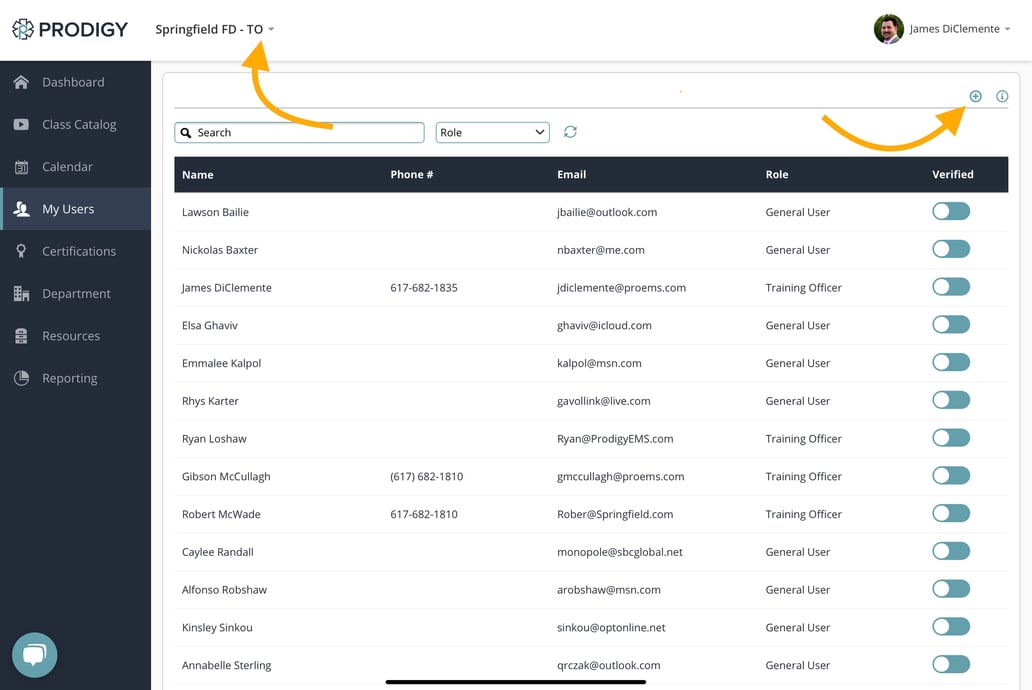This screenshot has height=690, width=1032.
Task: Go to the Certifications section
Action: pyautogui.click(x=84, y=251)
